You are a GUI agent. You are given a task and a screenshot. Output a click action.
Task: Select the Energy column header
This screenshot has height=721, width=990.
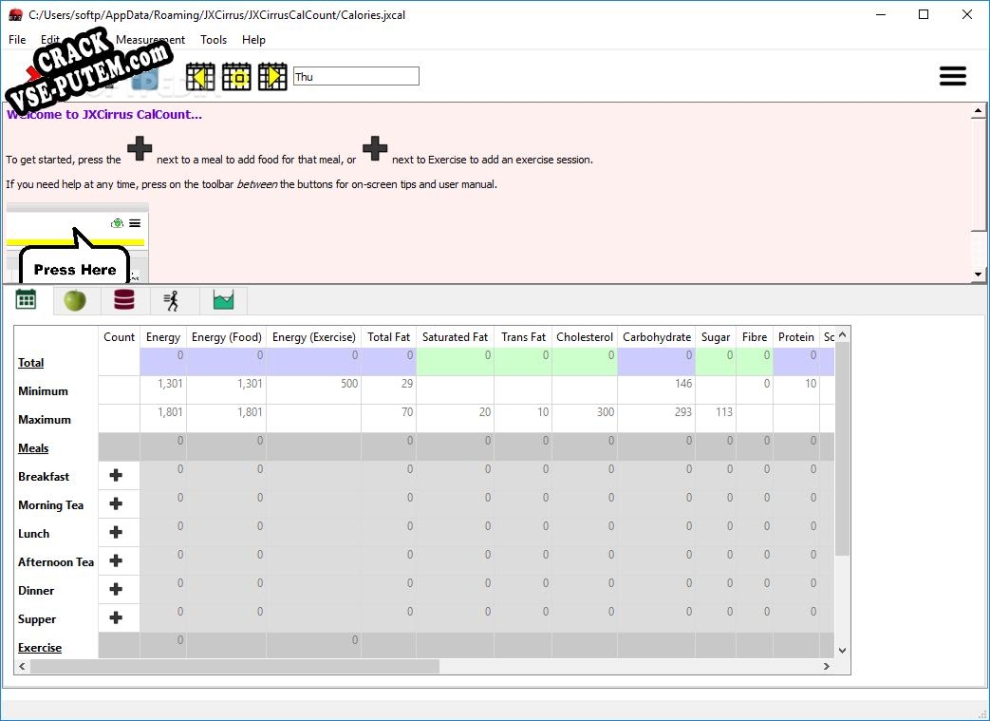point(163,337)
